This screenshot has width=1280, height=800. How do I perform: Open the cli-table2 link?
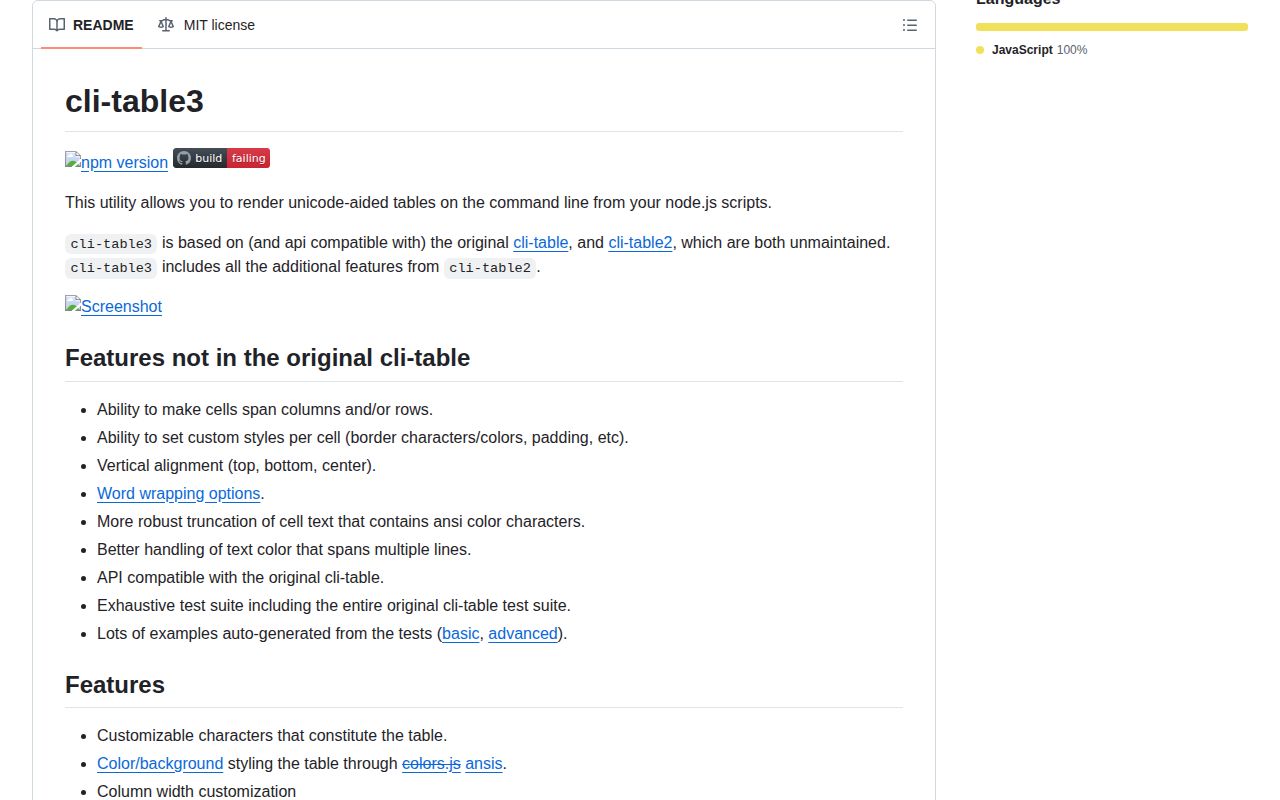coord(640,242)
